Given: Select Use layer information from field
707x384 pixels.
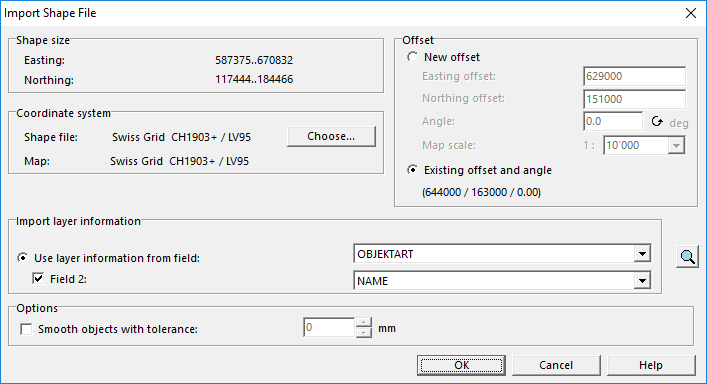Looking at the screenshot, I should point(22,258).
